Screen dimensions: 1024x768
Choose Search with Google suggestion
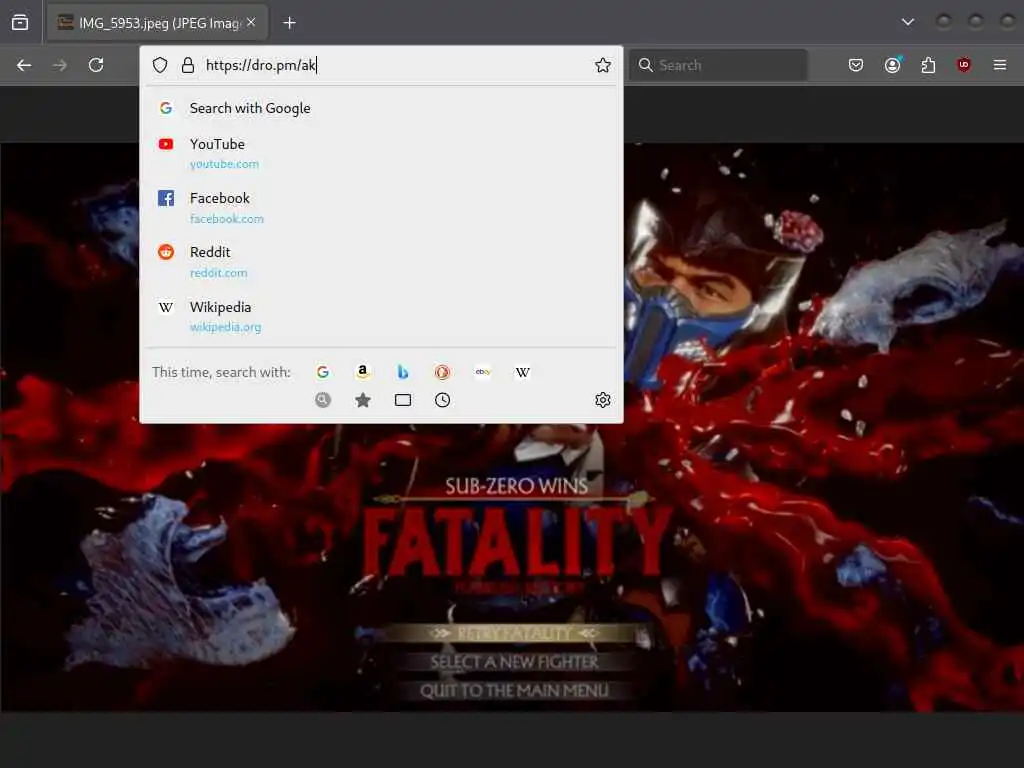coord(381,108)
